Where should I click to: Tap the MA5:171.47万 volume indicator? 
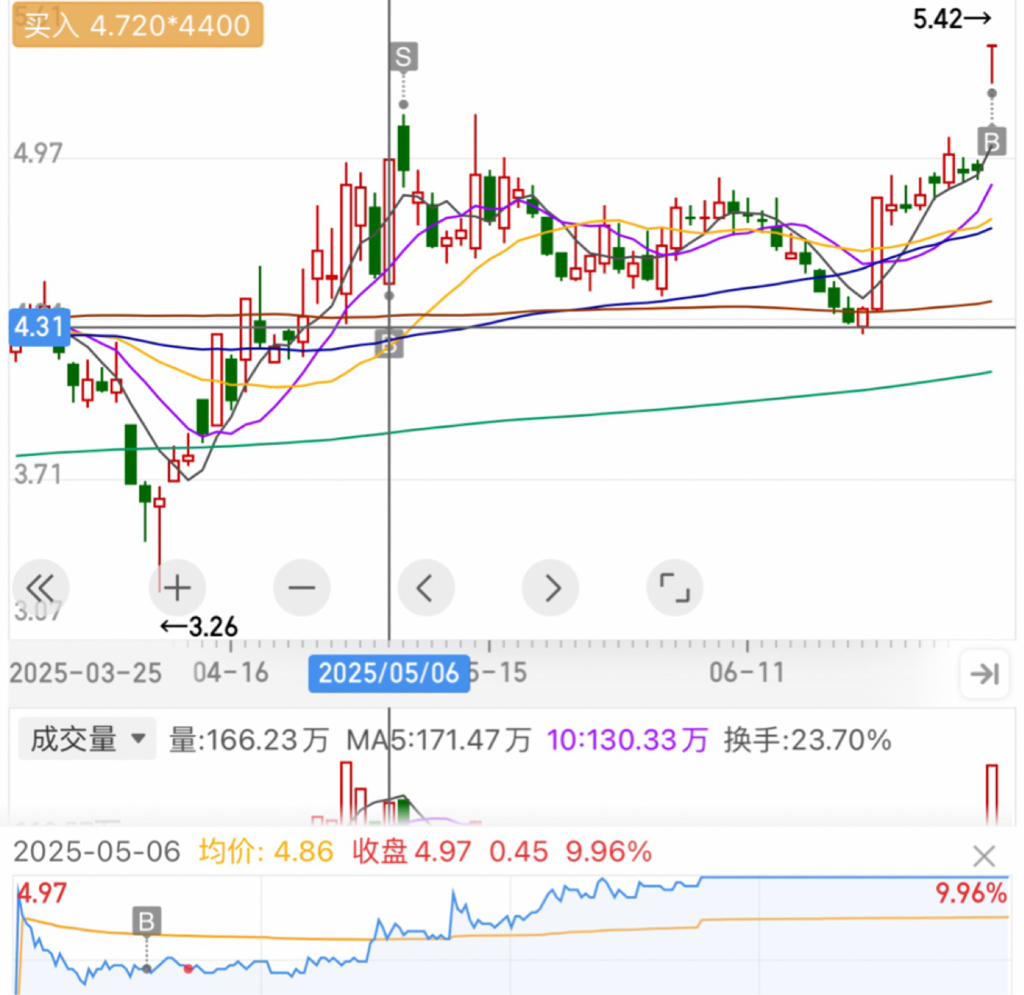438,740
